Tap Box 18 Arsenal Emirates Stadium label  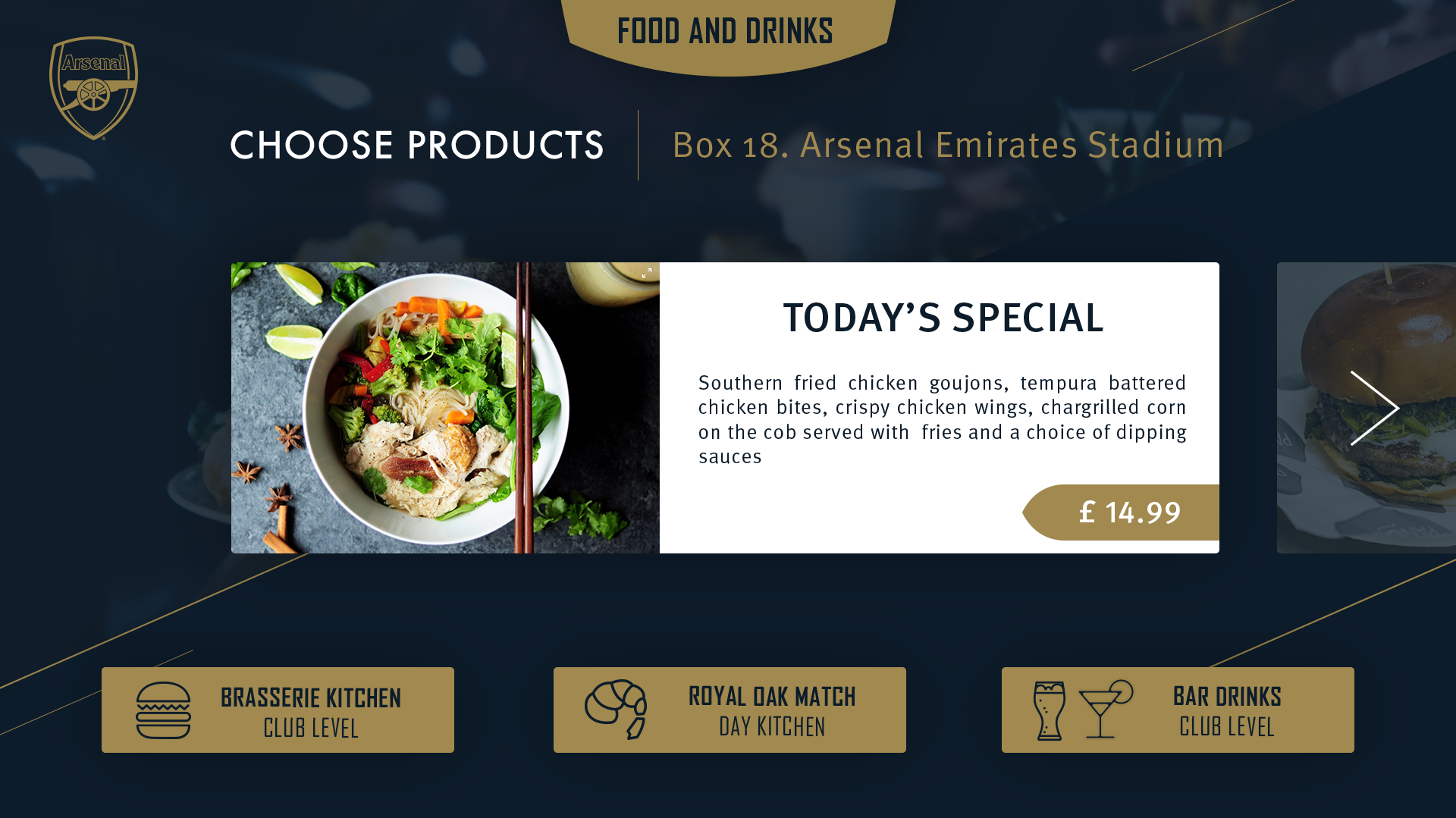(x=948, y=145)
